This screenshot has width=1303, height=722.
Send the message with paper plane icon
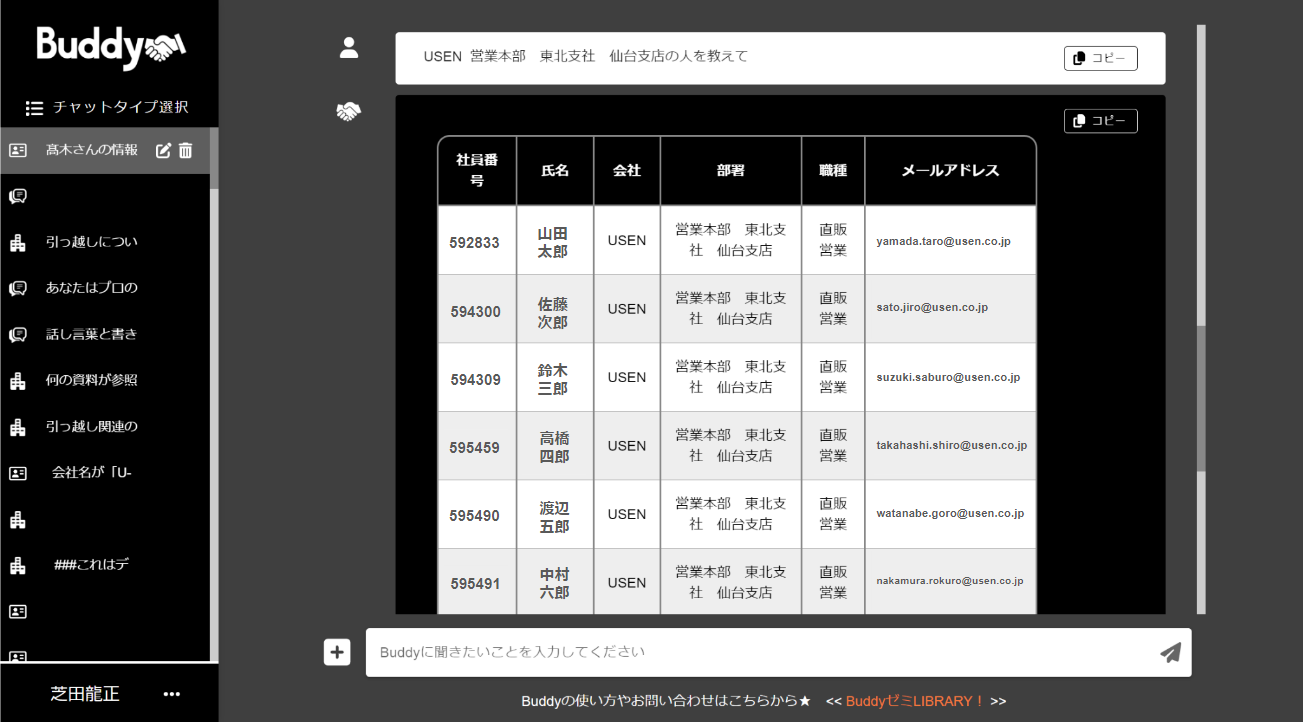pos(1171,652)
